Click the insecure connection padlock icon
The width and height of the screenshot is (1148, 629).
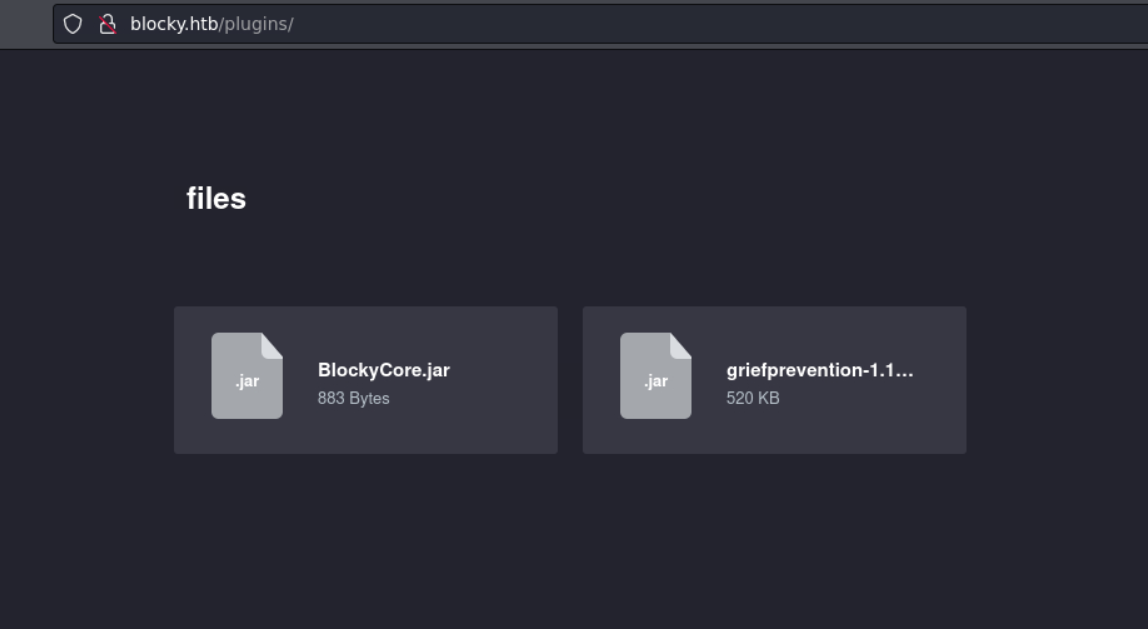tap(108, 24)
